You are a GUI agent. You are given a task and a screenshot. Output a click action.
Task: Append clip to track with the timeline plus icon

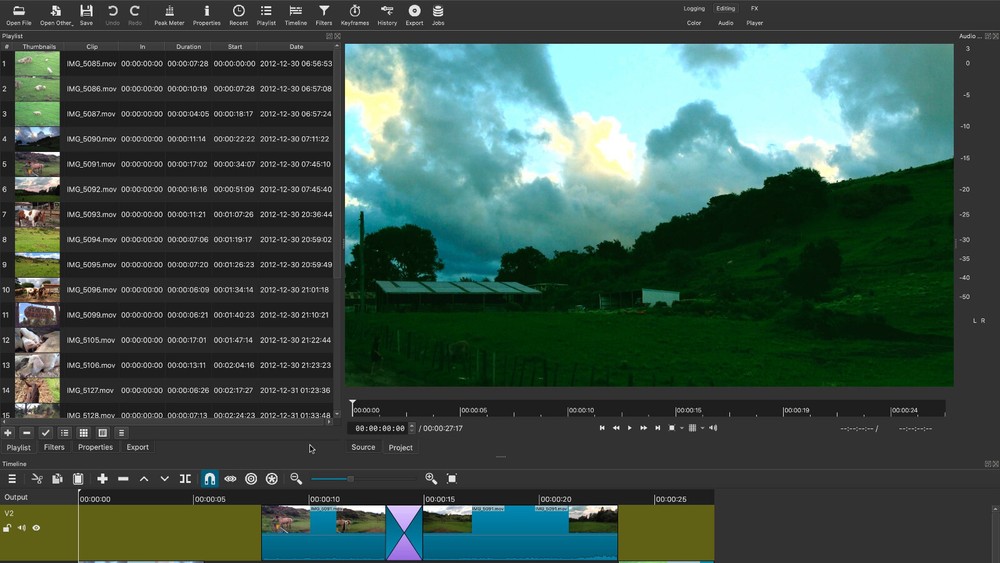(x=102, y=479)
